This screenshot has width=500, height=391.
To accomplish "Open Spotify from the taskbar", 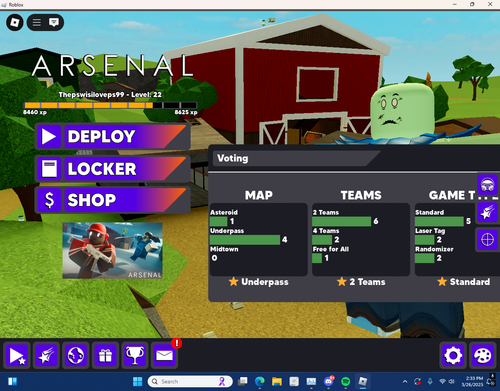I will 346,381.
